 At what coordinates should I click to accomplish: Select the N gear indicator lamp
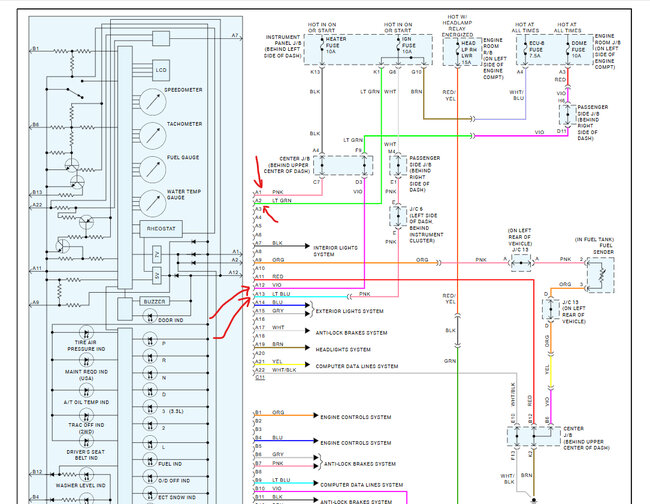coord(150,373)
